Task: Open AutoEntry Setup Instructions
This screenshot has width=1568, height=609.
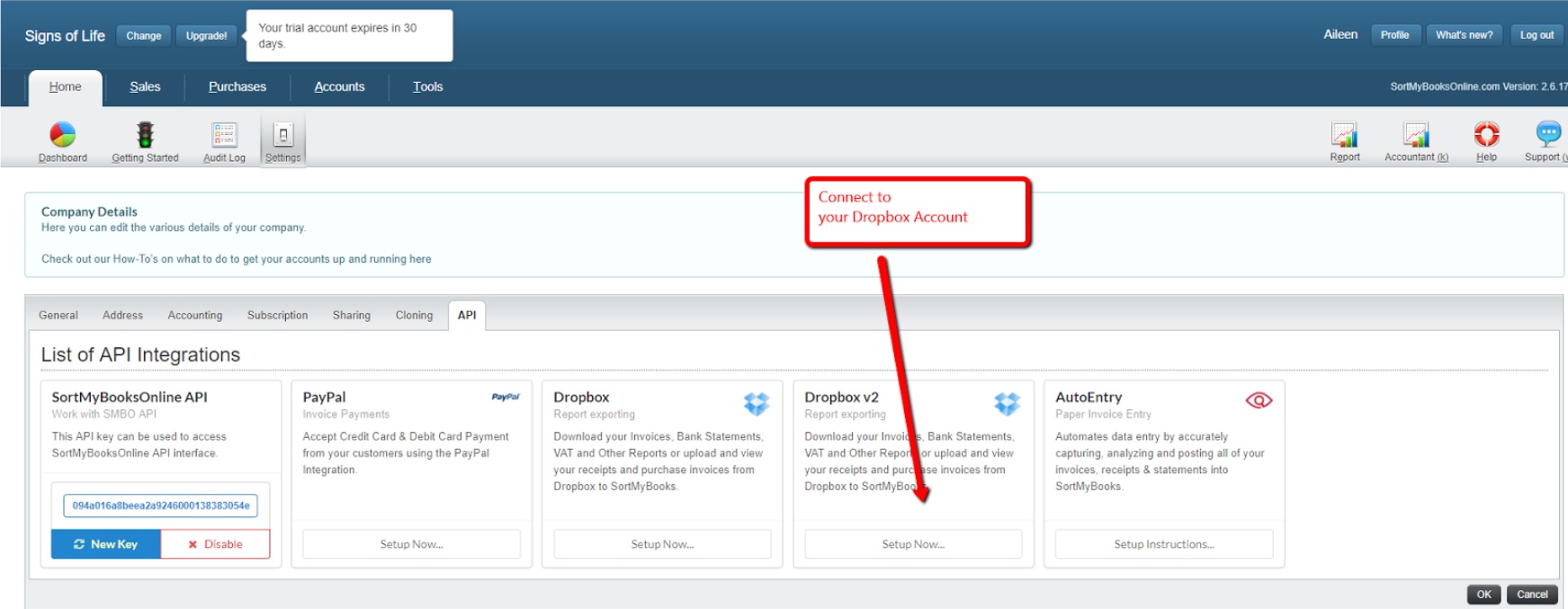Action: pyautogui.click(x=1163, y=544)
